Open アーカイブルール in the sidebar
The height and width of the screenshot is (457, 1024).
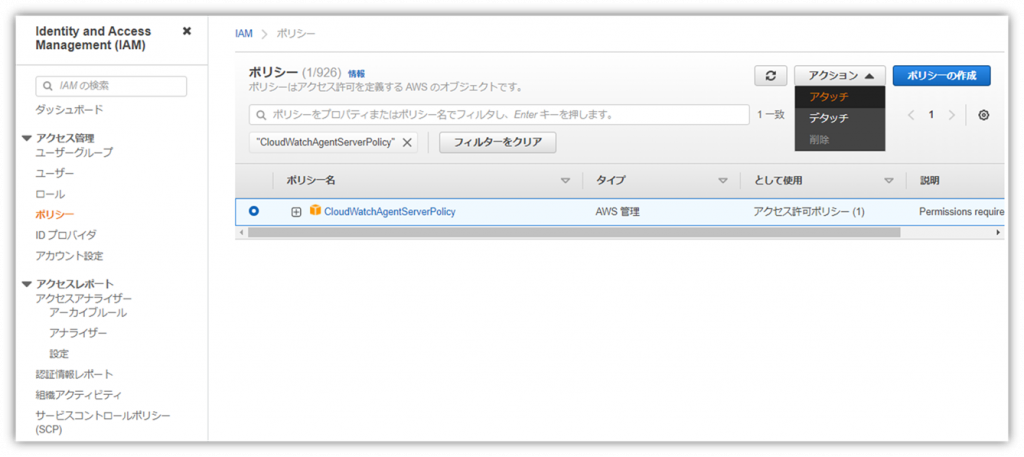[x=88, y=313]
